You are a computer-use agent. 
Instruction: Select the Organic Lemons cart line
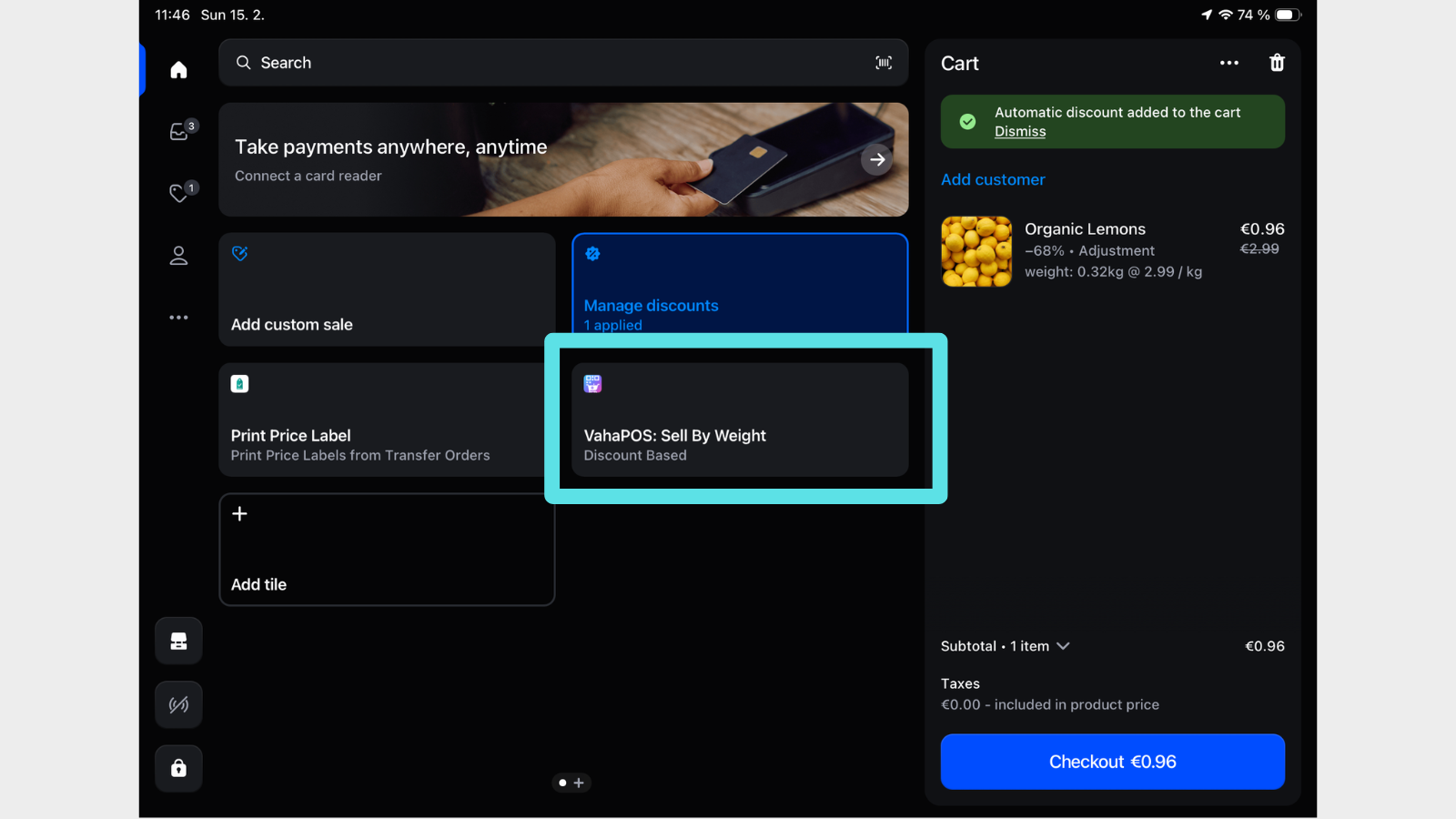(1112, 251)
